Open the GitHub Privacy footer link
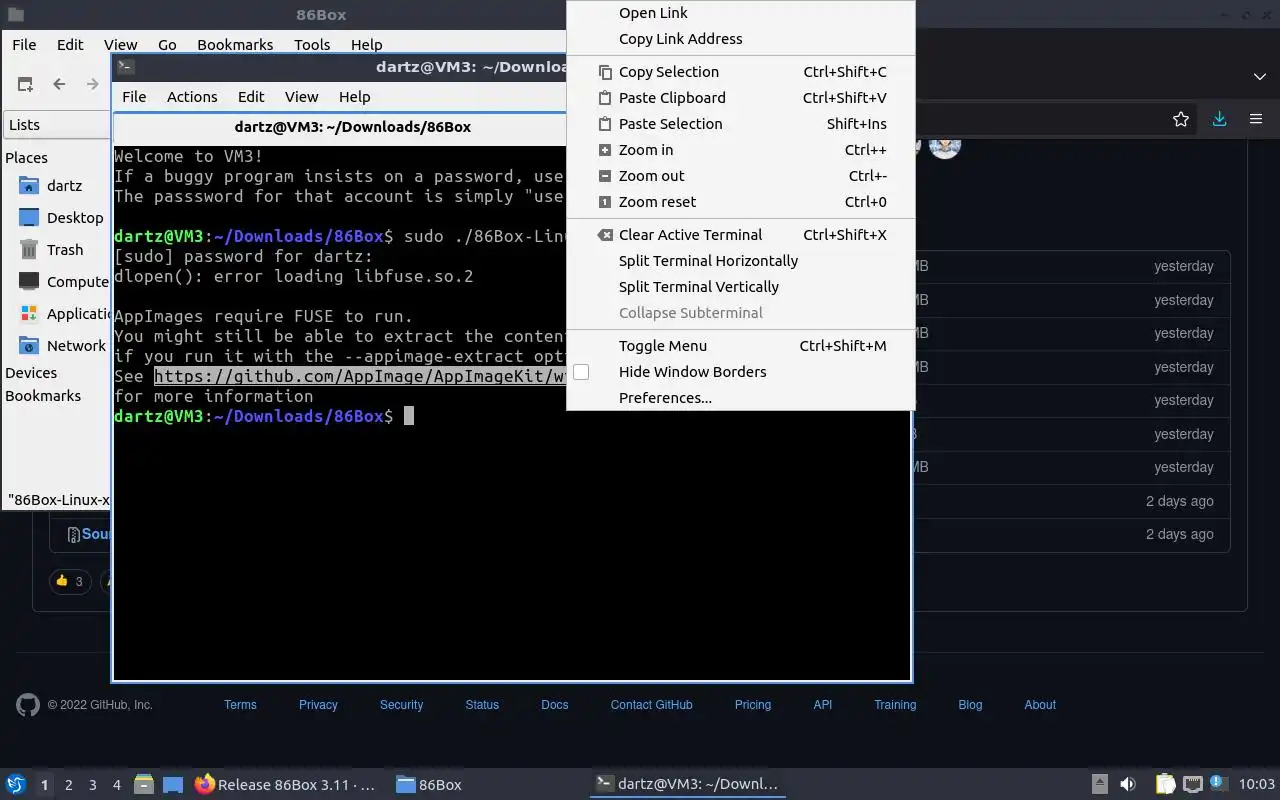The width and height of the screenshot is (1280, 800). (318, 705)
